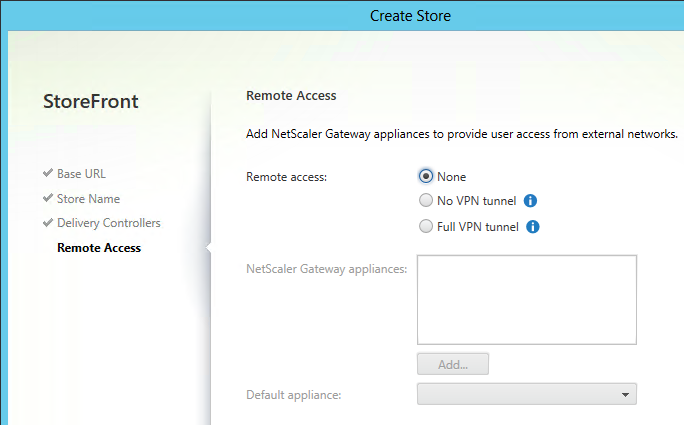Click the 'Add NetScaler Gateway appliances' description
The width and height of the screenshot is (684, 425).
(x=462, y=134)
